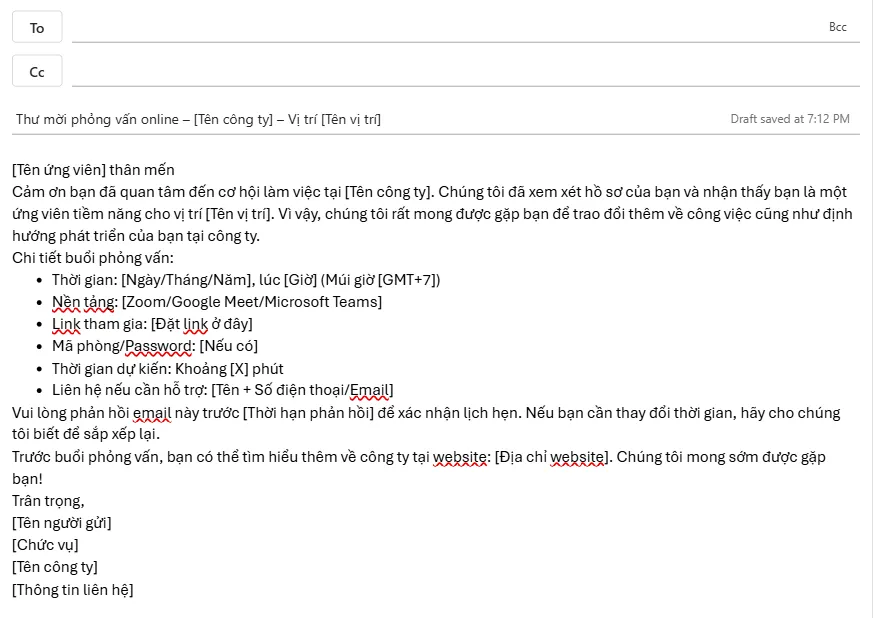Click the signature line '[Thông tin liên hệ]'
Screen dimensions: 873x618
(73, 590)
